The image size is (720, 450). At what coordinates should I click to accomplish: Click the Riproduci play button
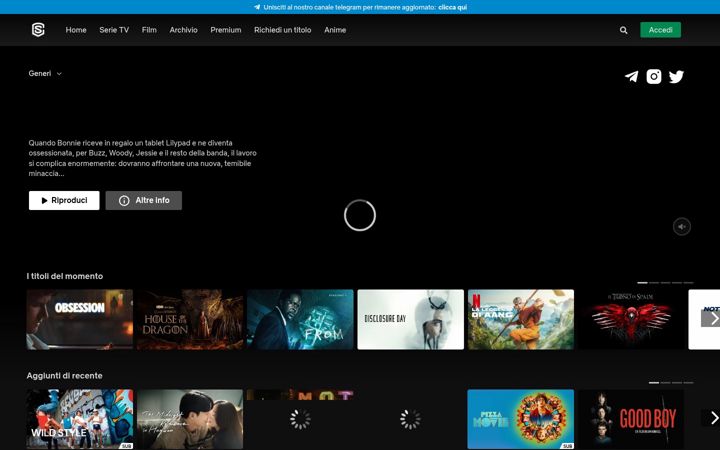[64, 201]
